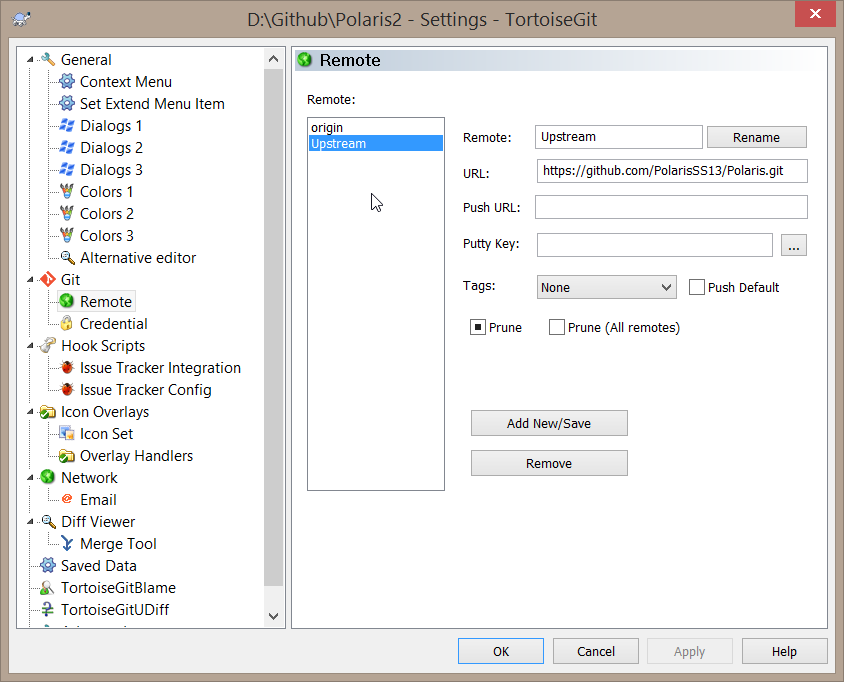
Task: Click the Dialogs 2 windows icon
Action: point(67,147)
